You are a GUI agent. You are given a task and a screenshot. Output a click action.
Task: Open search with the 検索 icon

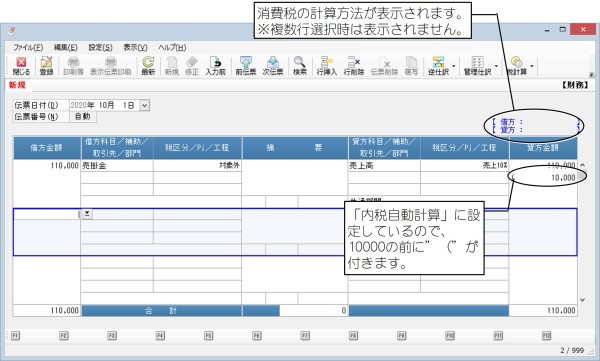pyautogui.click(x=300, y=66)
